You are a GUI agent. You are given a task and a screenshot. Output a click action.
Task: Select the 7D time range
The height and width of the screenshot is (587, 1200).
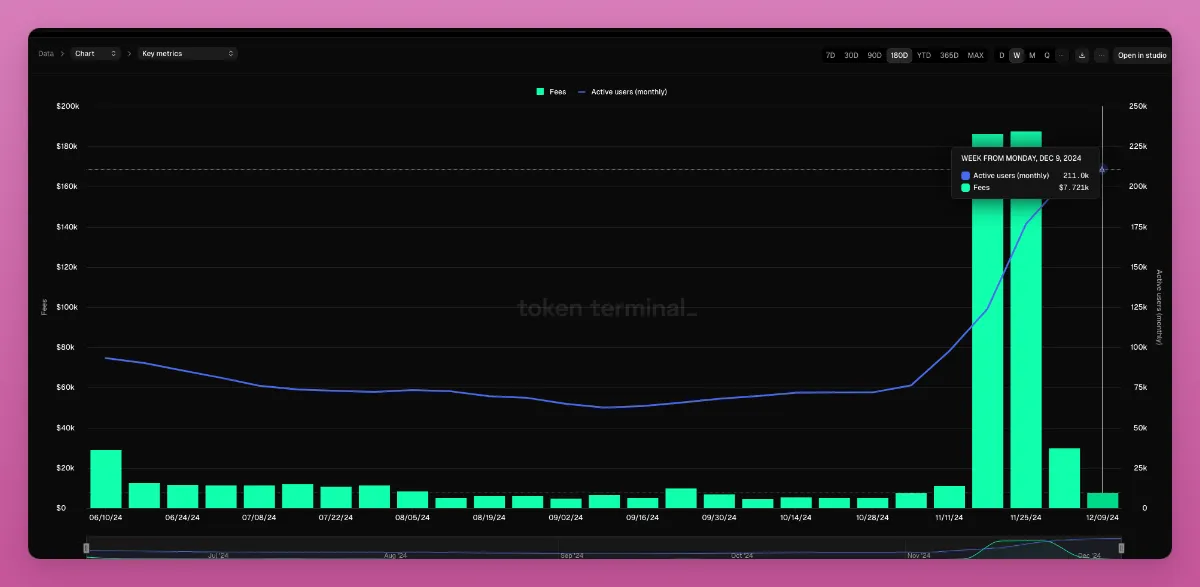click(x=830, y=55)
